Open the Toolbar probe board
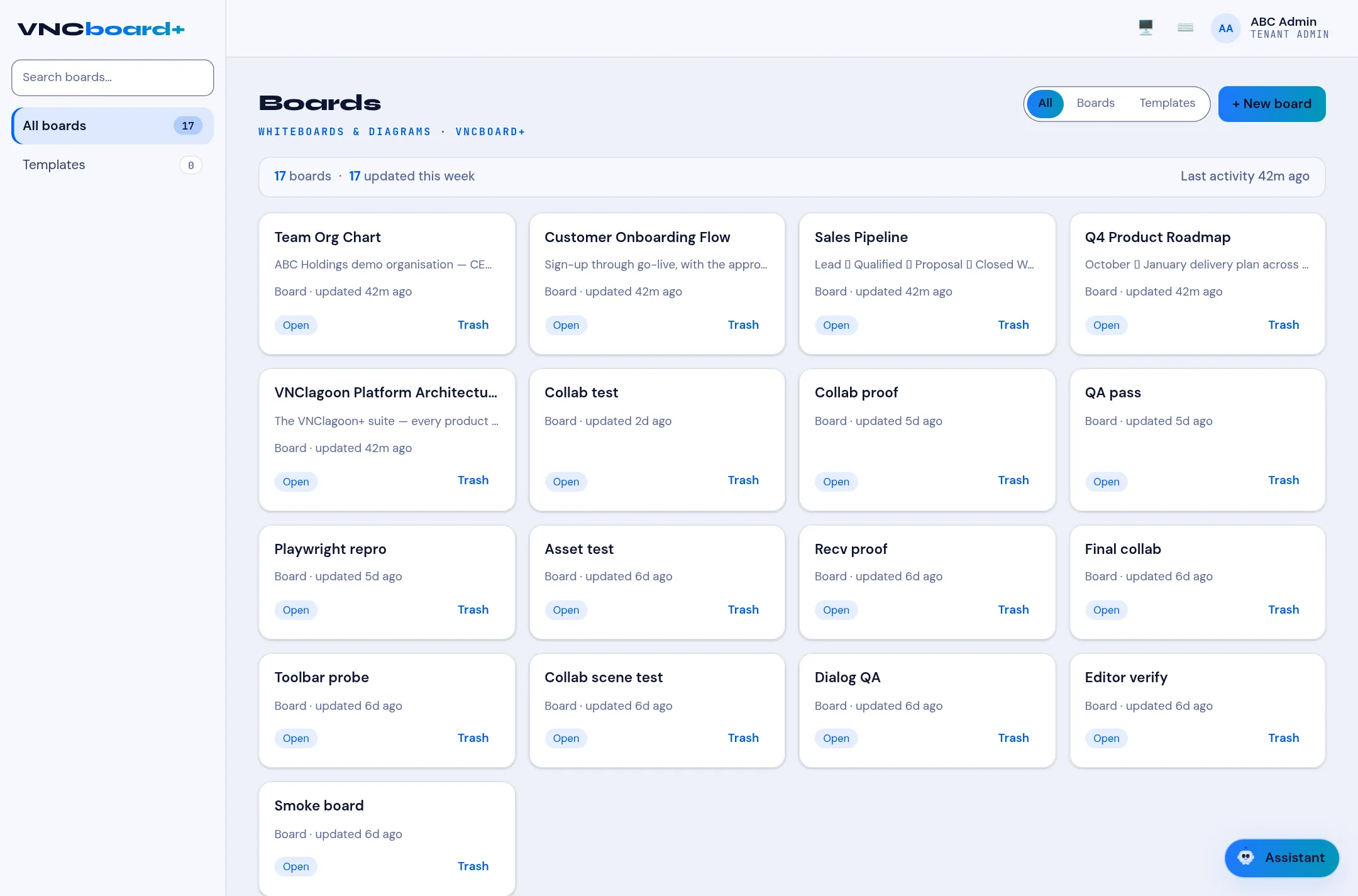1358x896 pixels. point(295,738)
